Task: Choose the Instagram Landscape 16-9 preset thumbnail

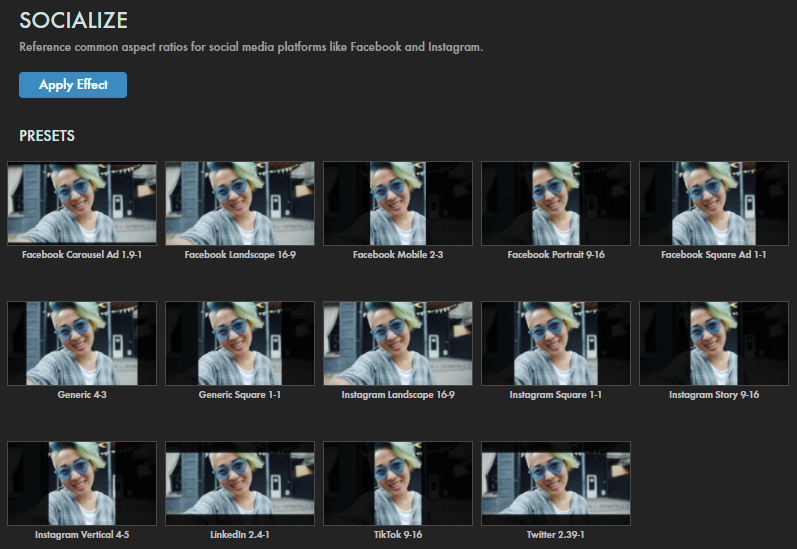Action: tap(398, 343)
